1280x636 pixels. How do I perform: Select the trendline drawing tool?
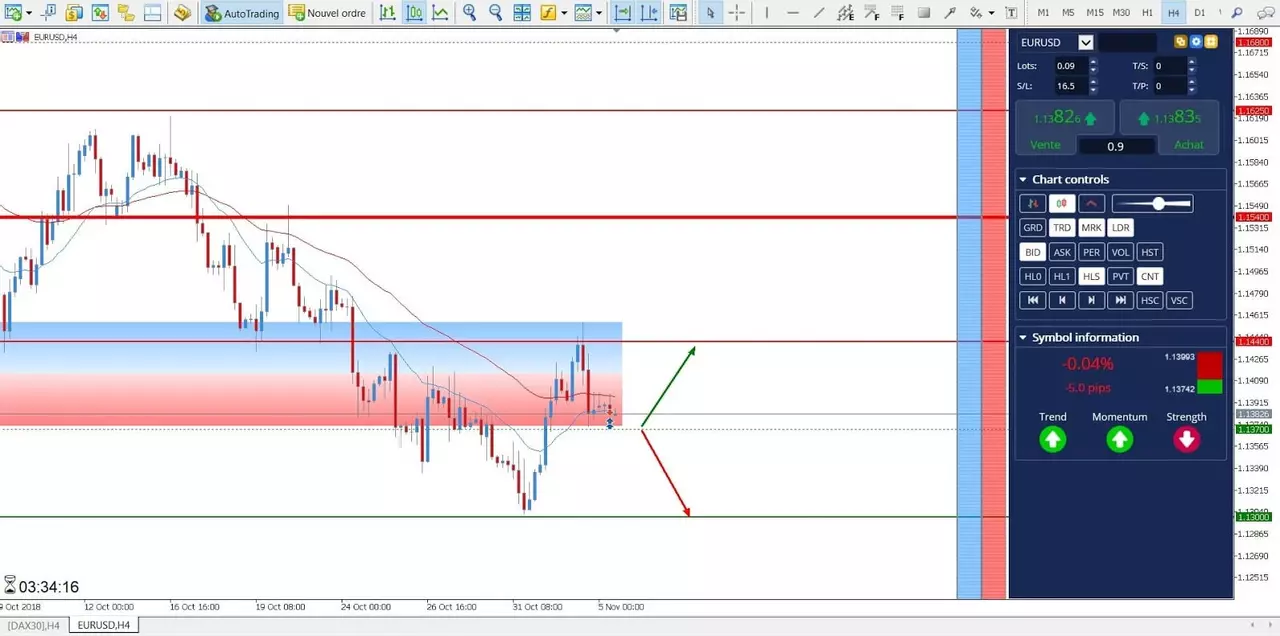point(819,13)
